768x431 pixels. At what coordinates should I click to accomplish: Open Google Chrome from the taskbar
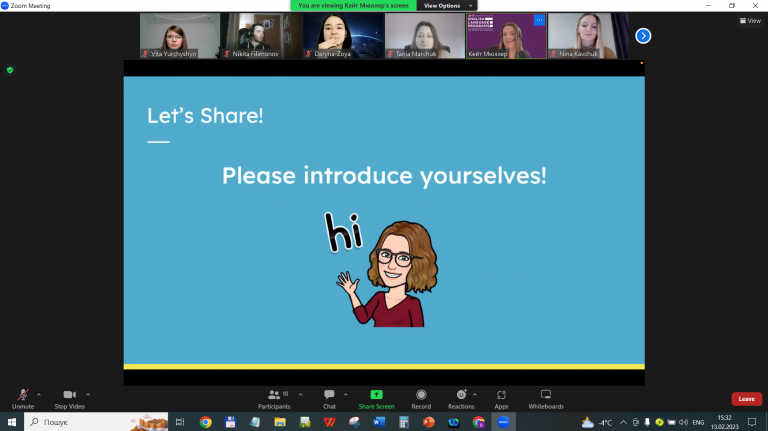point(206,422)
